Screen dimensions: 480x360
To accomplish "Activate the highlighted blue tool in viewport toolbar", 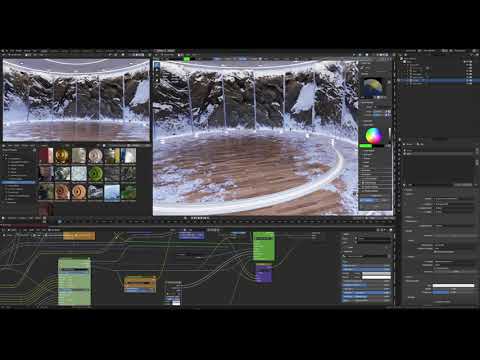I will click(x=157, y=66).
